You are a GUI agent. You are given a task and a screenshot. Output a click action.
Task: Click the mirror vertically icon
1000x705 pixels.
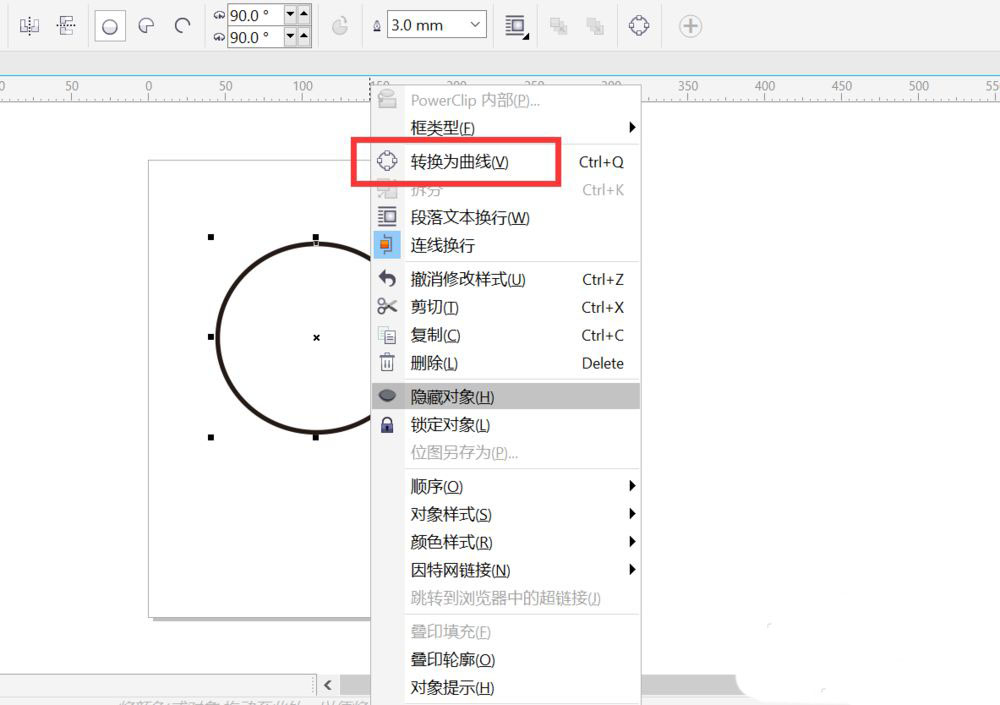[67, 26]
